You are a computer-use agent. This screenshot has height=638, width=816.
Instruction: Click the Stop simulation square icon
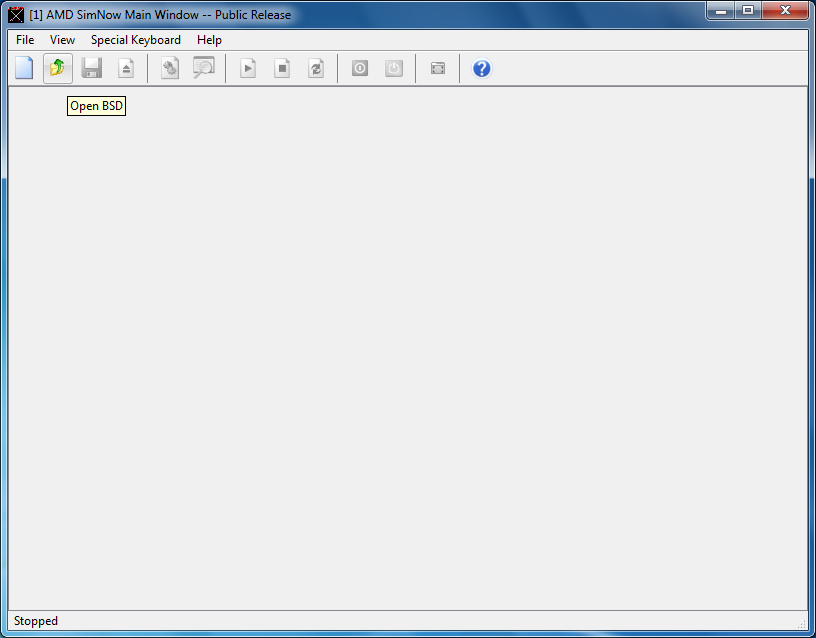click(282, 68)
